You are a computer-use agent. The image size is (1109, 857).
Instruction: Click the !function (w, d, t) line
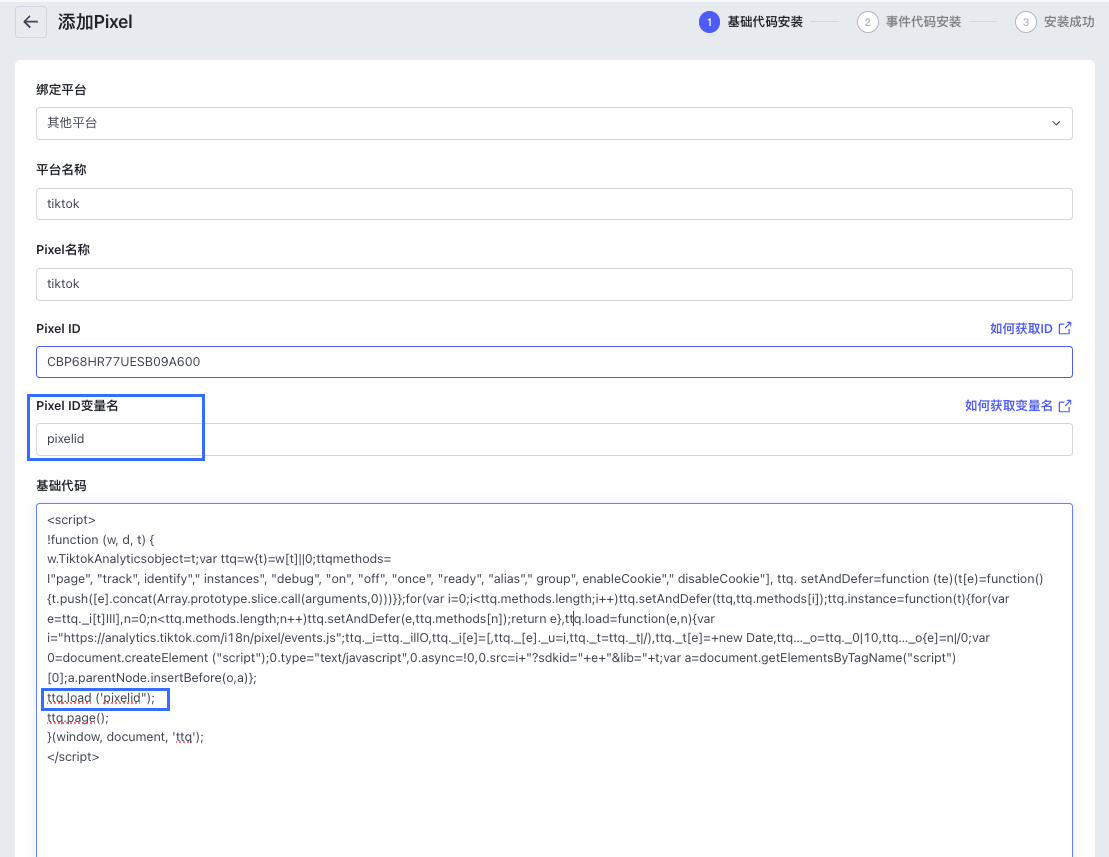click(100, 540)
